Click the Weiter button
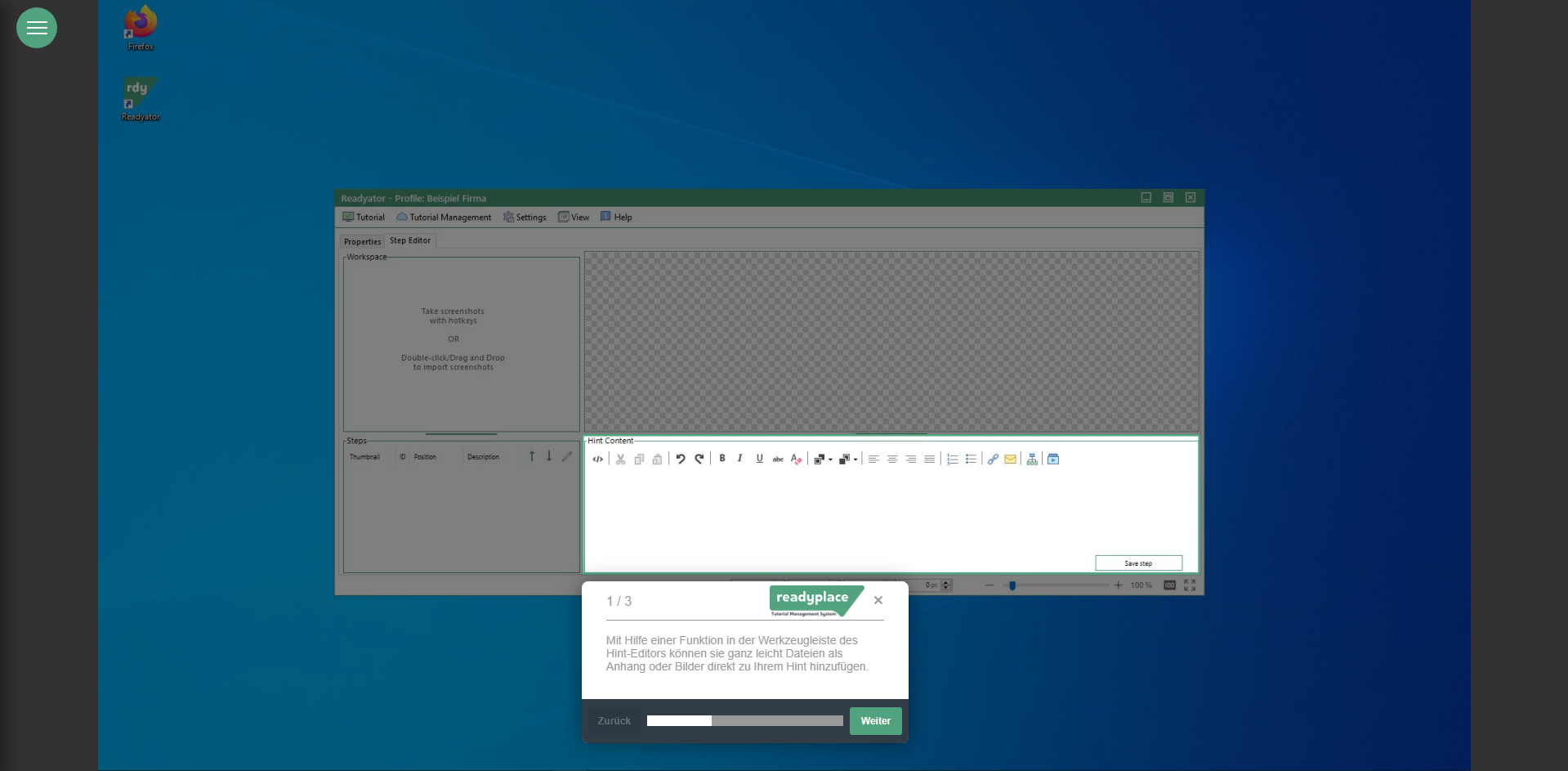The width and height of the screenshot is (1568, 771). point(875,721)
